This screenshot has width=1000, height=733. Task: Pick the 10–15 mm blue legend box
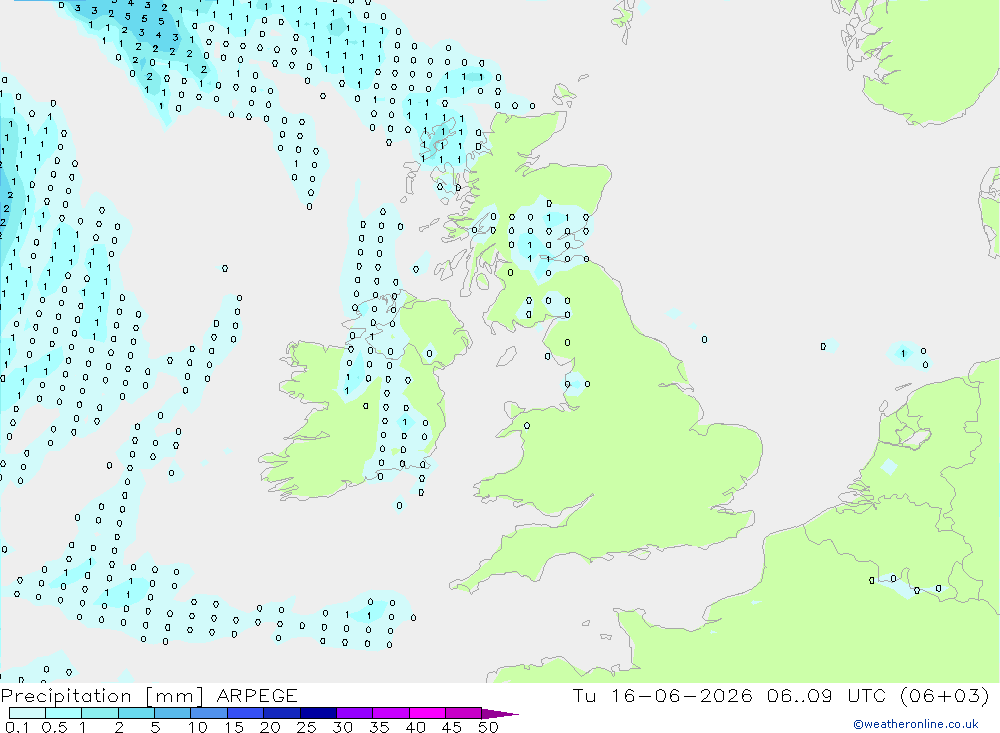209,713
